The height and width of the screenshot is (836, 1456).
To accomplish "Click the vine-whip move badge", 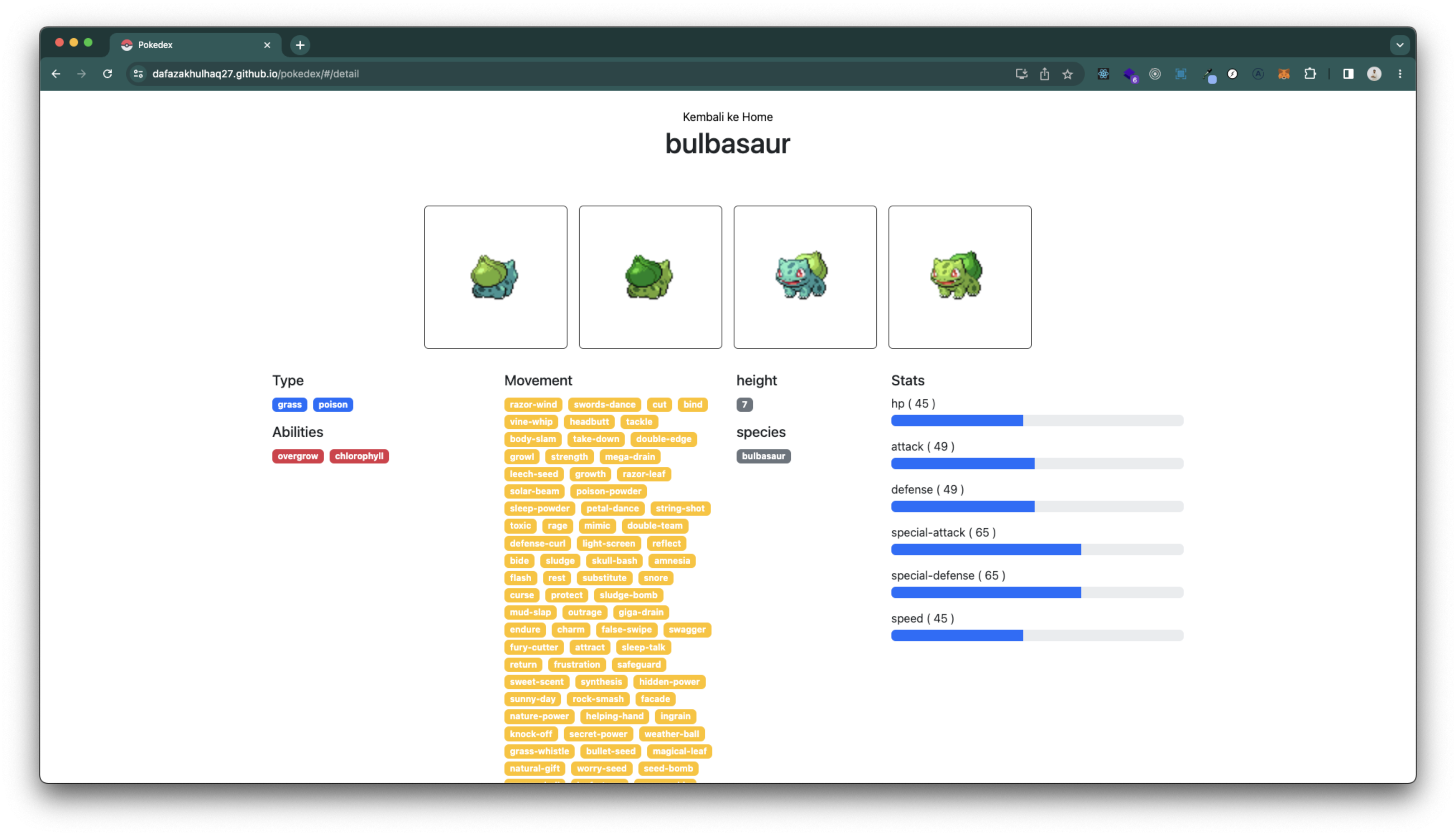I will [x=531, y=422].
